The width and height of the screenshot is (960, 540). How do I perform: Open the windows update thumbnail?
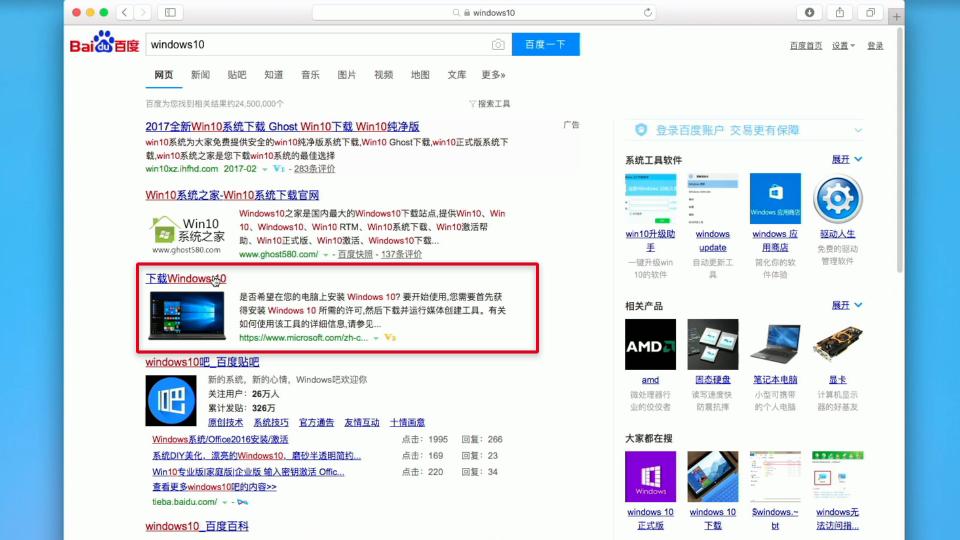coord(713,198)
